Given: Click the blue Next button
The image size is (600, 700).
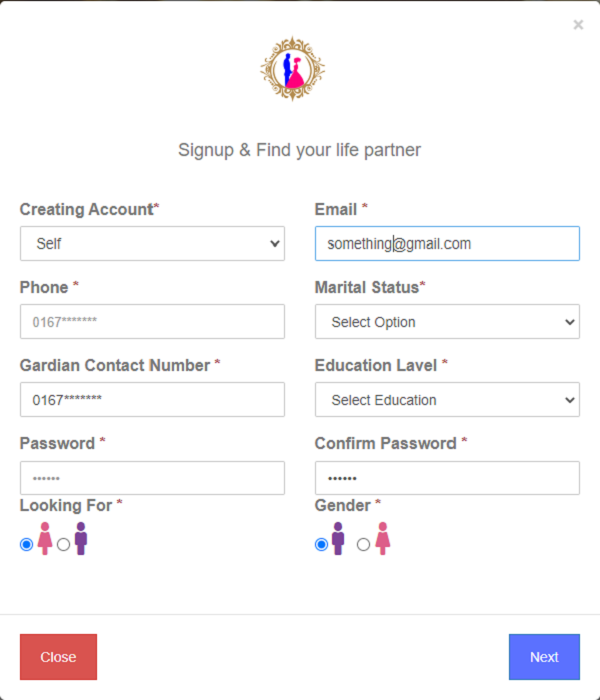Looking at the screenshot, I should 544,657.
